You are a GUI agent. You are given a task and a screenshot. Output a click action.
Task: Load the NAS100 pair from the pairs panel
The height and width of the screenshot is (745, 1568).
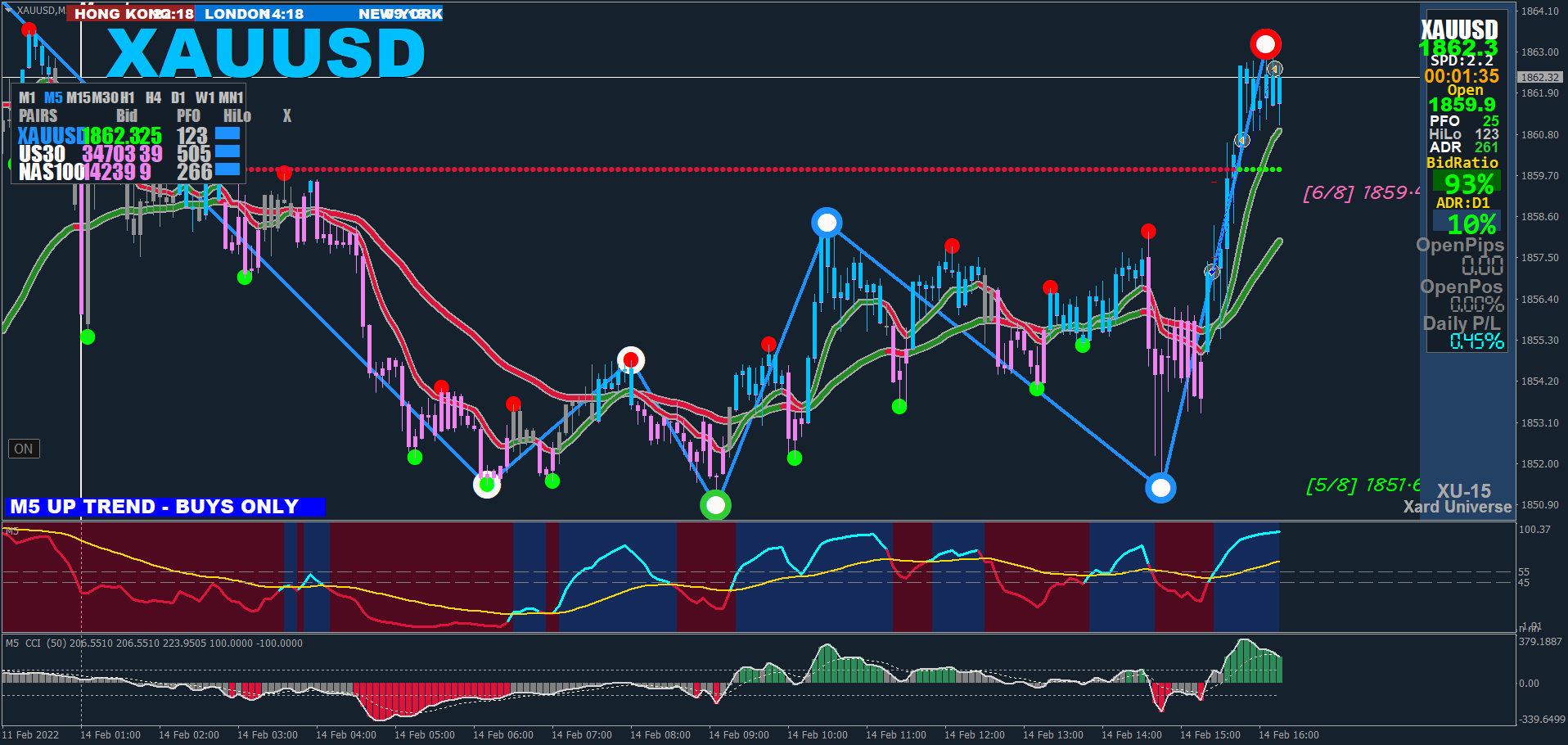point(52,172)
